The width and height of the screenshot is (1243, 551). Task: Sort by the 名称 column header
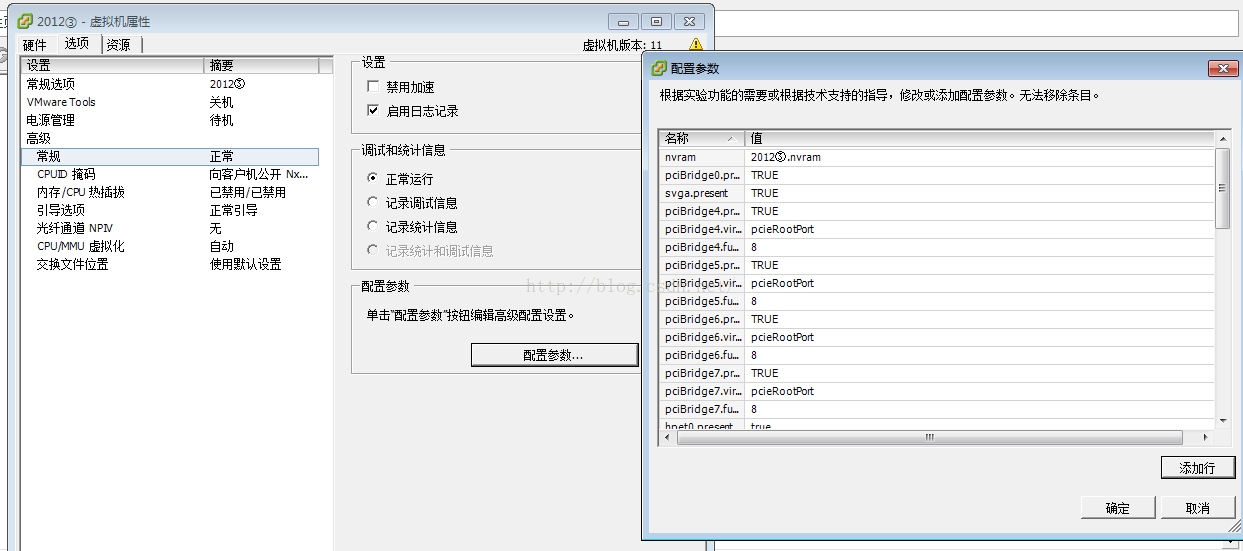point(701,139)
